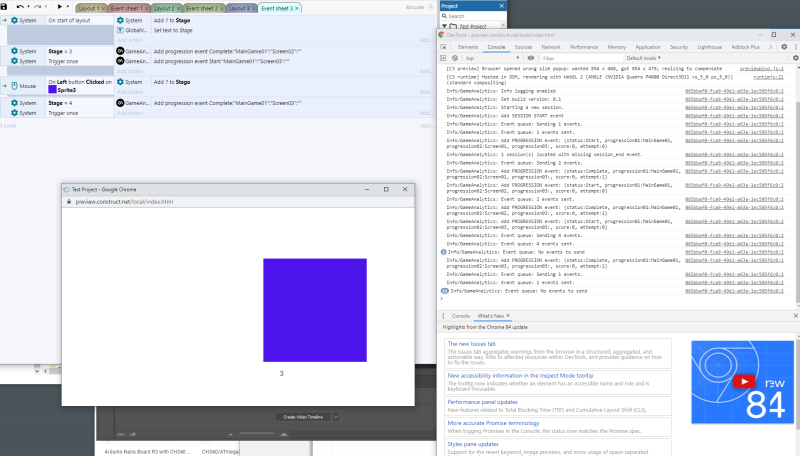The image size is (800, 456).
Task: Open the Lighthouse tab in DevTools
Action: 709,47
